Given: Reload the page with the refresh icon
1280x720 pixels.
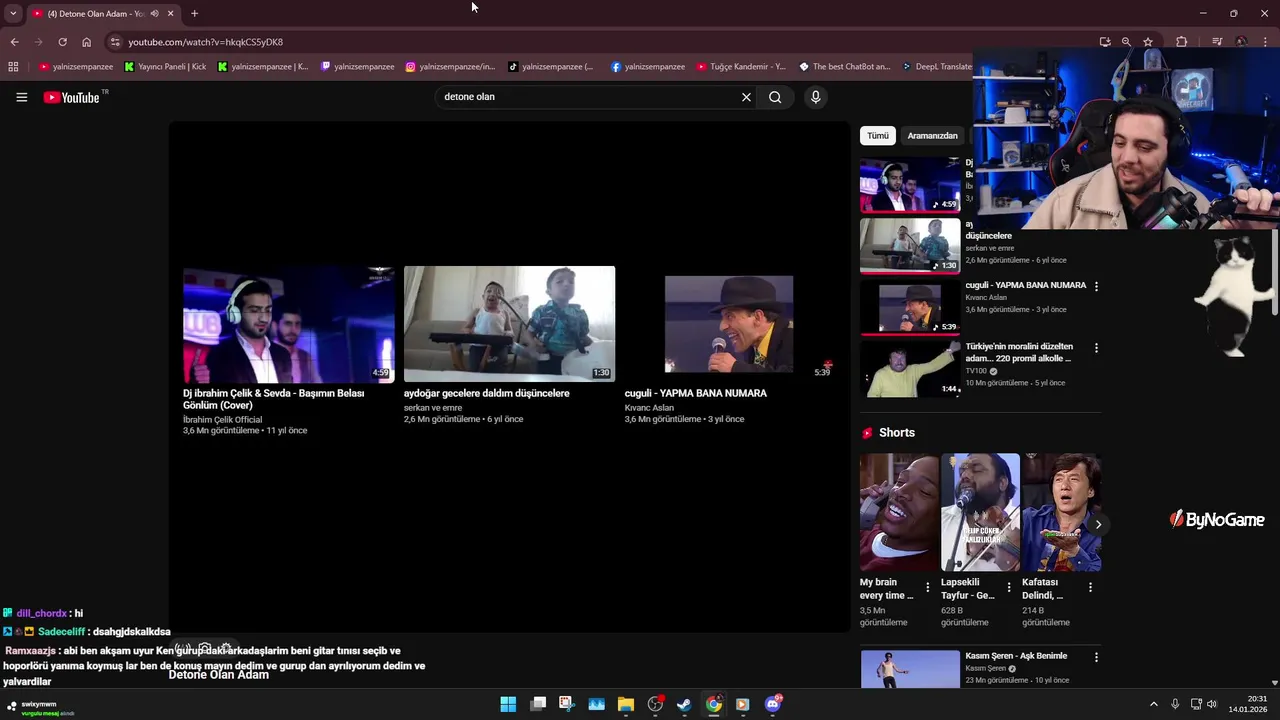Looking at the screenshot, I should tap(62, 42).
